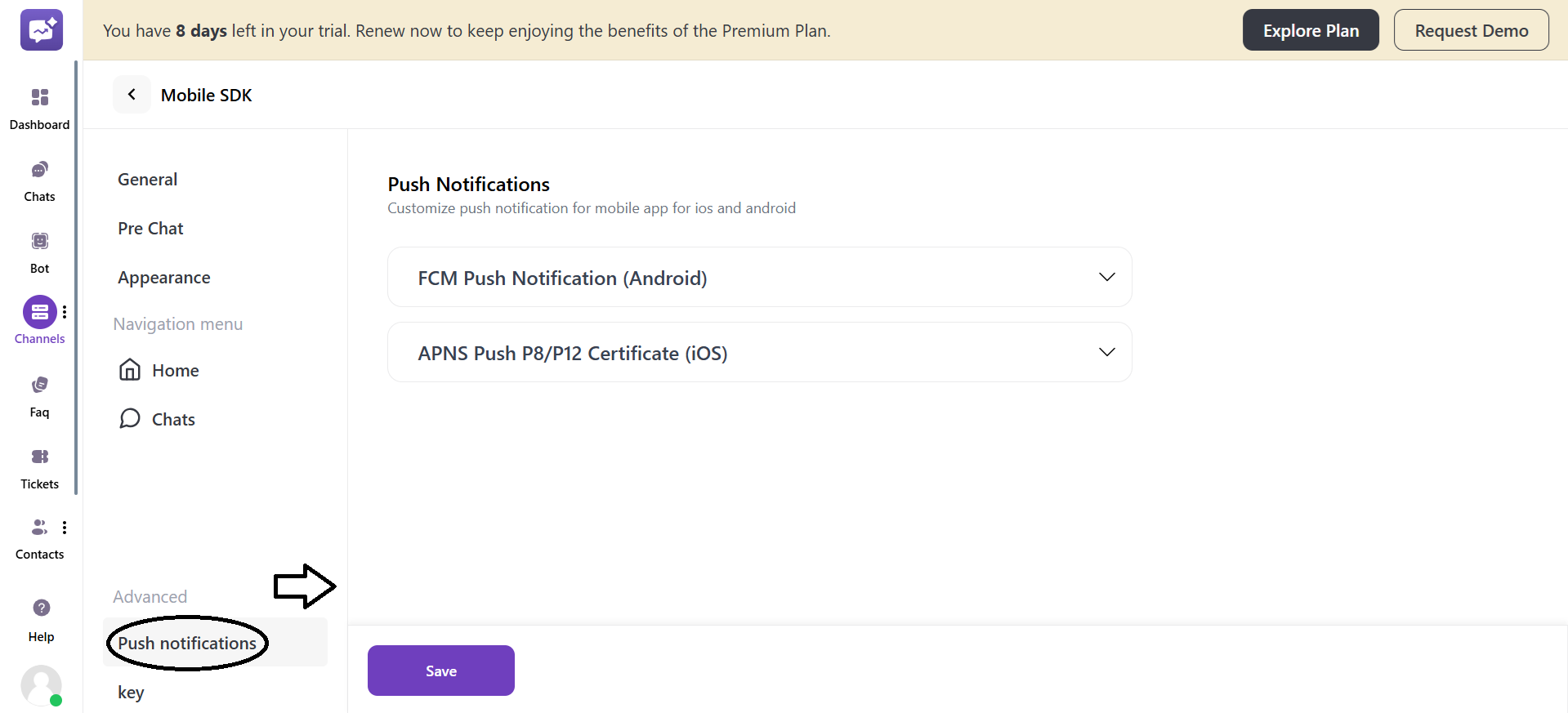Open the Channels kebab options menu
Image resolution: width=1568 pixels, height=713 pixels.
65,312
